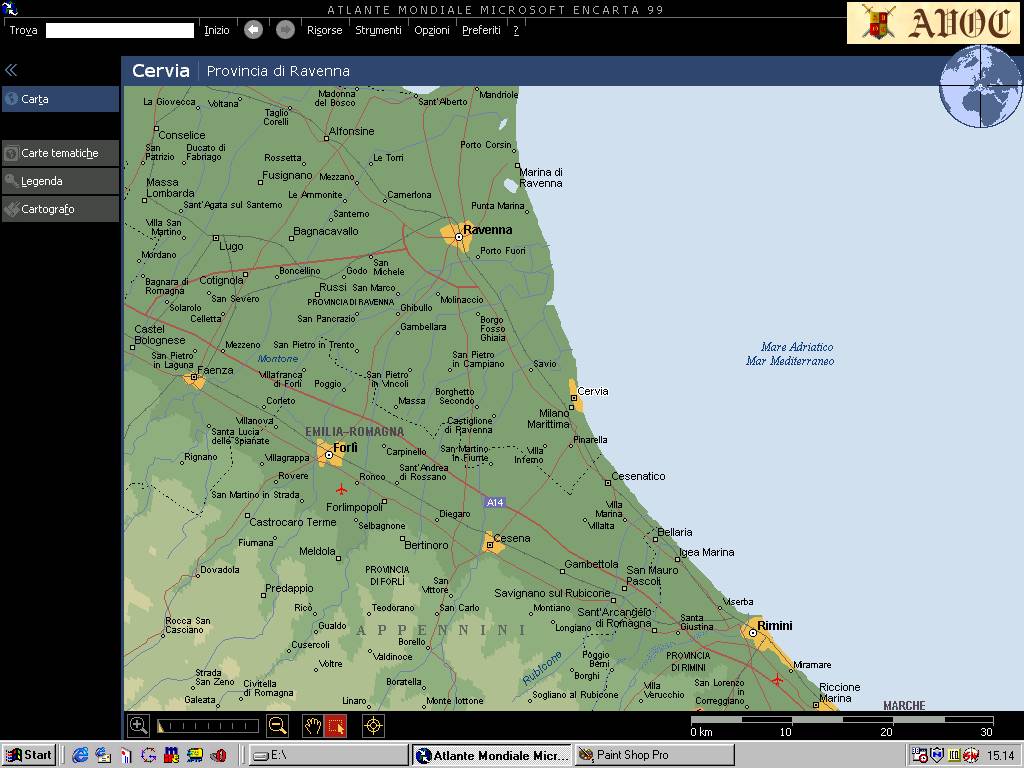Go forward with the right arrow button
This screenshot has width=1024, height=768.
[x=285, y=30]
